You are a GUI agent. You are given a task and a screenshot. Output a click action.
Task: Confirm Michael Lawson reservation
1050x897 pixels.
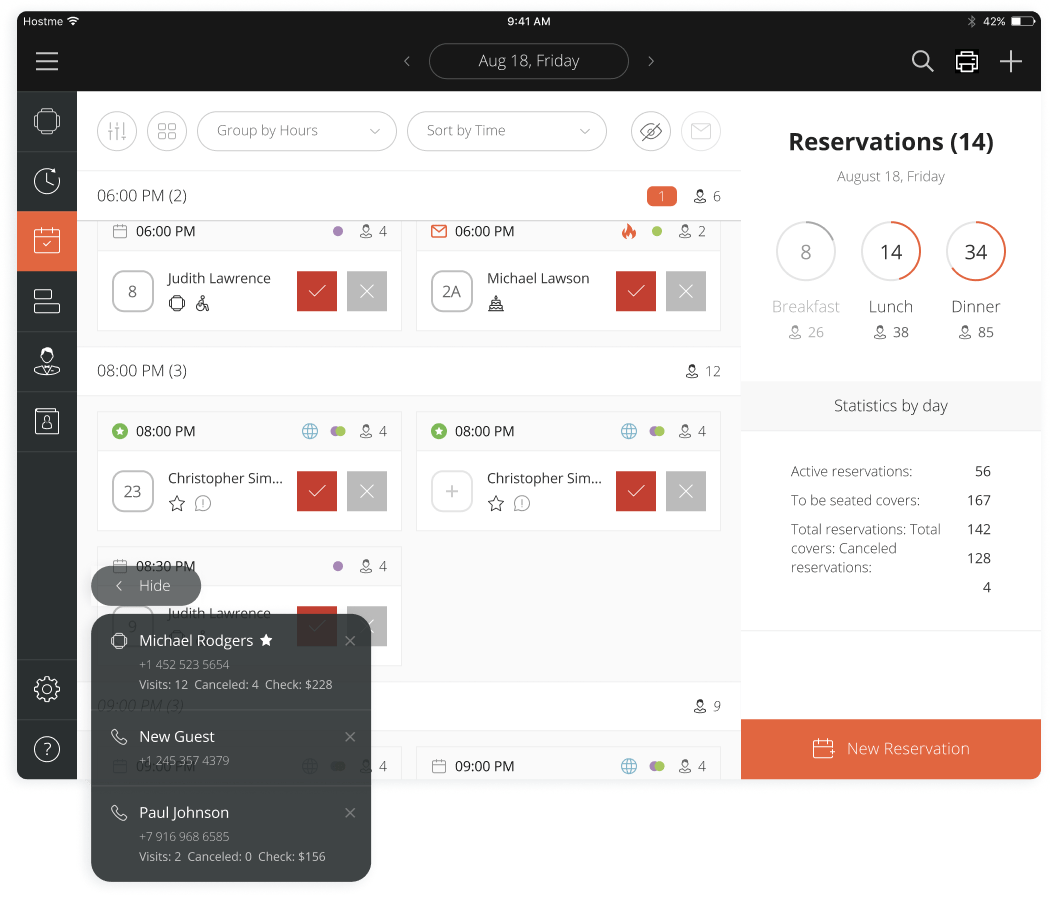[x=635, y=291]
